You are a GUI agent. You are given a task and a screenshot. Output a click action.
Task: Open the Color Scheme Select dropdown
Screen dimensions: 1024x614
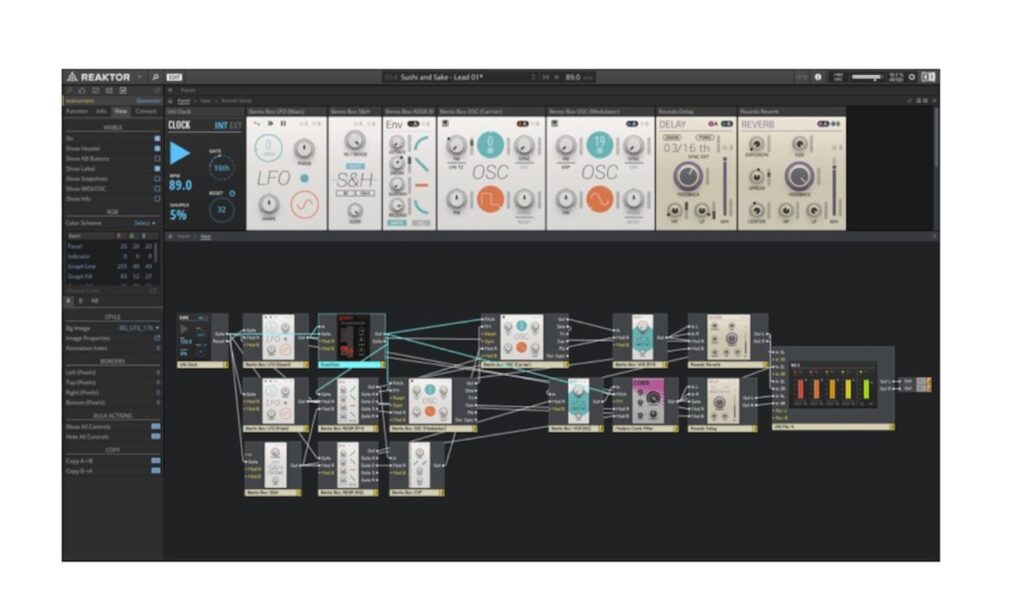point(144,223)
